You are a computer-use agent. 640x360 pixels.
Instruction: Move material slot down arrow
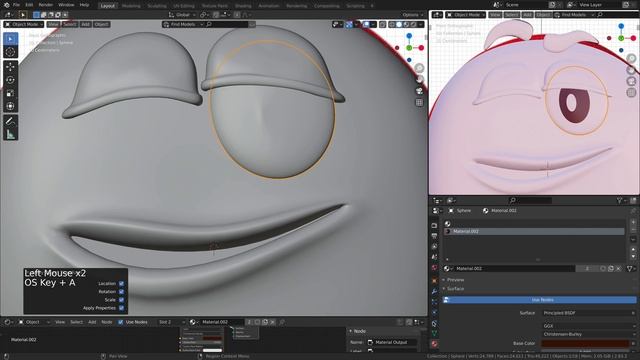coord(633,256)
